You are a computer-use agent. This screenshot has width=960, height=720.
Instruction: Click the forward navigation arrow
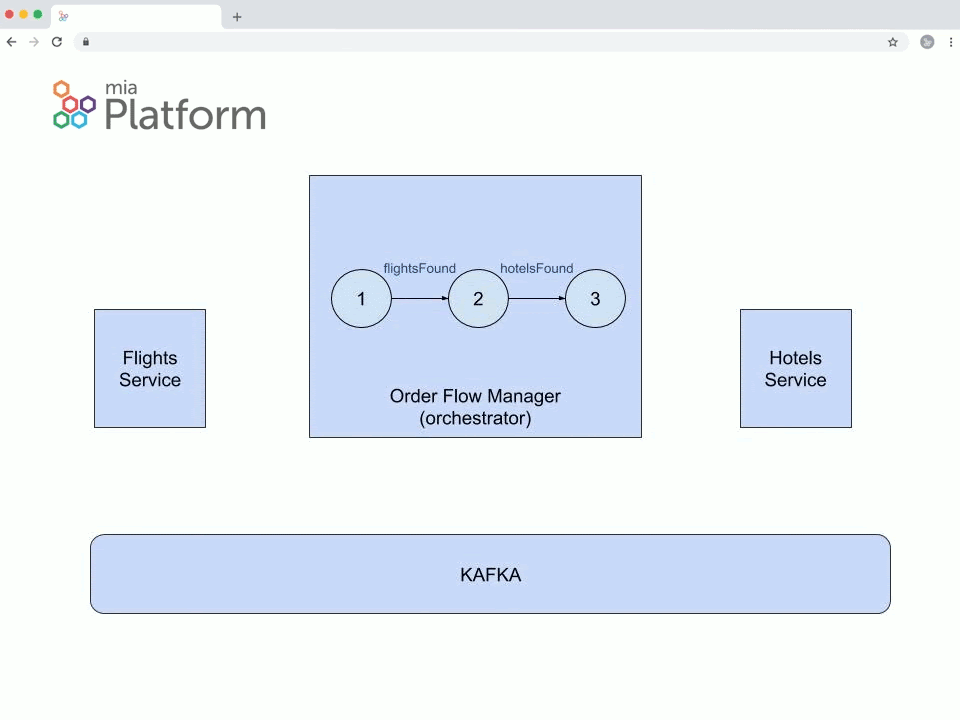point(33,42)
